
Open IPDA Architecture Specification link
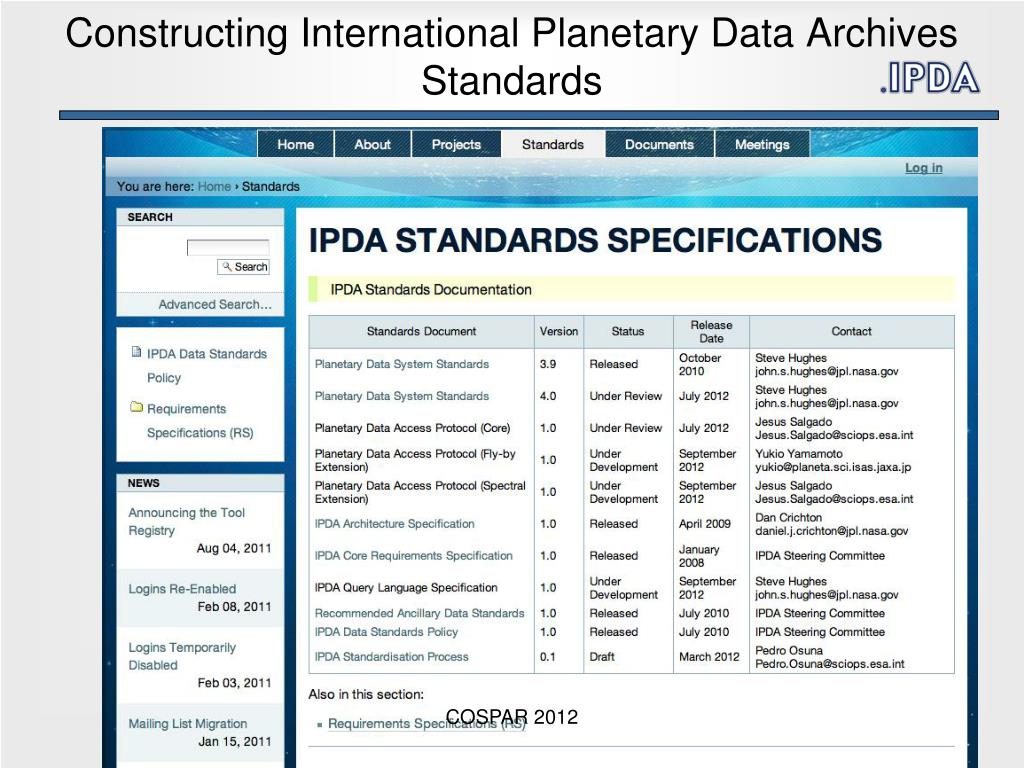click(x=394, y=524)
